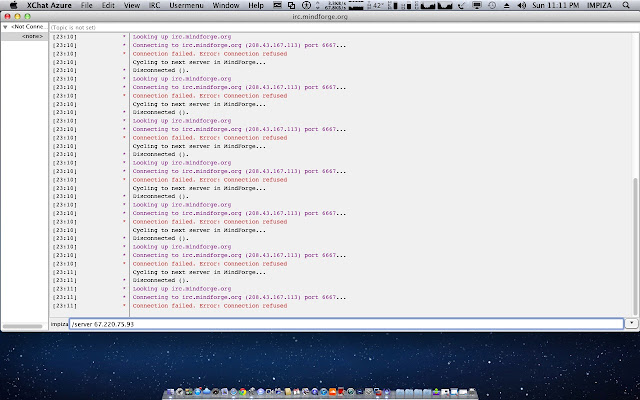Image resolution: width=640 pixels, height=400 pixels.
Task: Click the phone status menu bar icon
Action: point(461,6)
